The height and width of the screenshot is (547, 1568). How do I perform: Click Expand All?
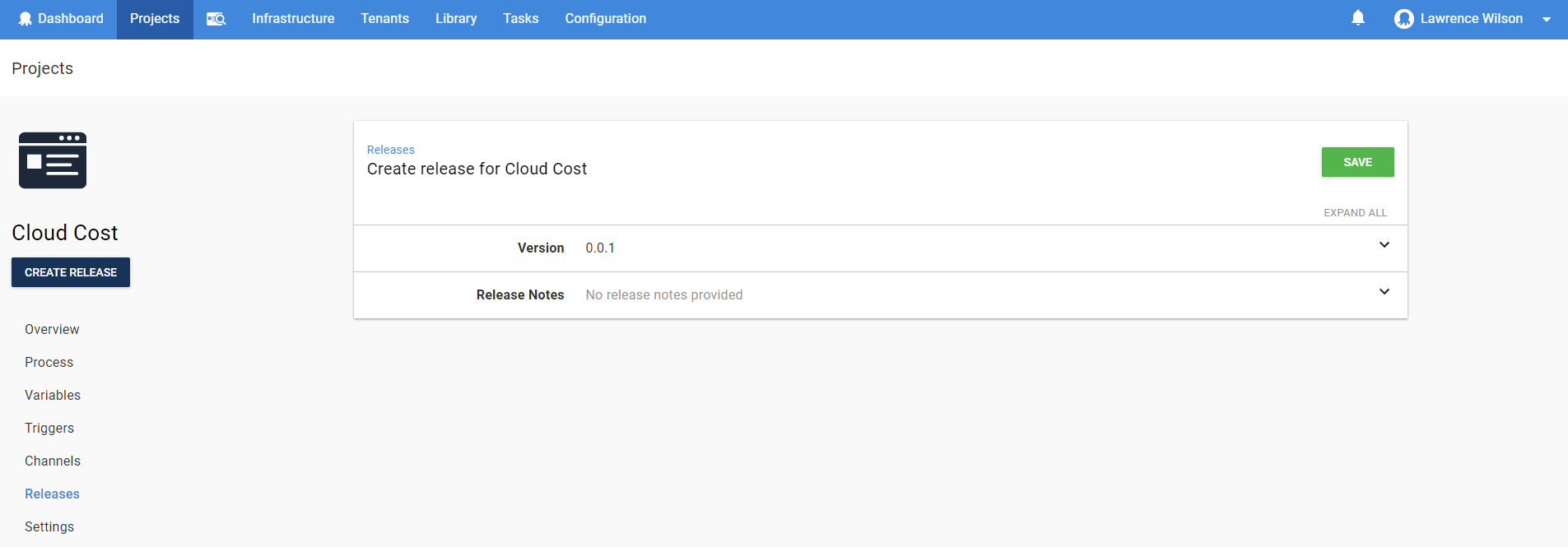pos(1355,213)
